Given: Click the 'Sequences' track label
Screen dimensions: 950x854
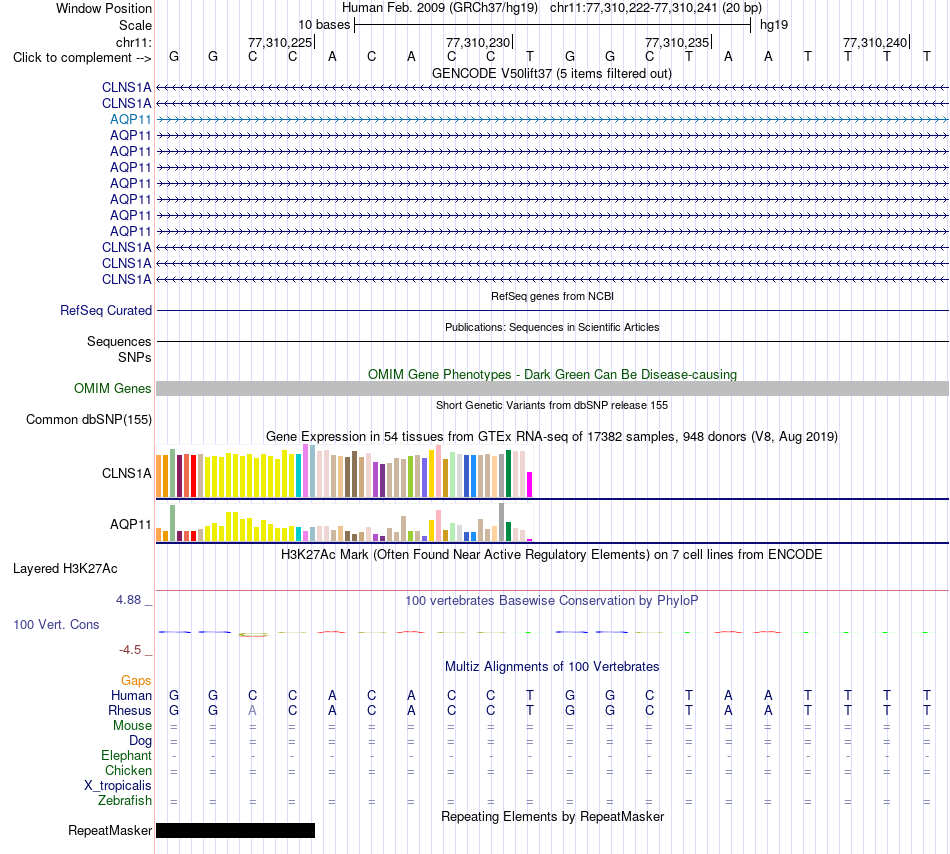Looking at the screenshot, I should pyautogui.click(x=119, y=342).
